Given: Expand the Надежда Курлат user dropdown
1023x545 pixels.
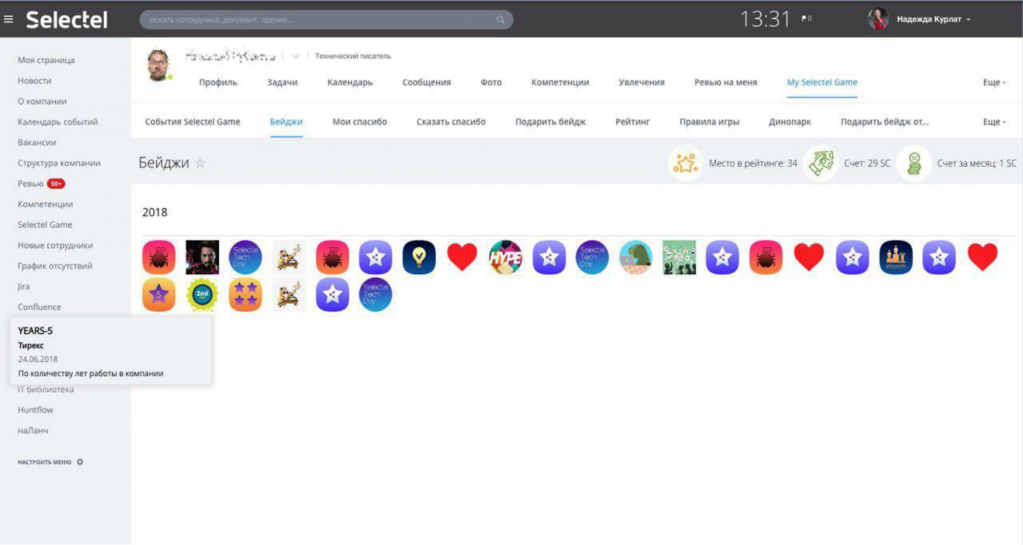Looking at the screenshot, I should [968, 19].
